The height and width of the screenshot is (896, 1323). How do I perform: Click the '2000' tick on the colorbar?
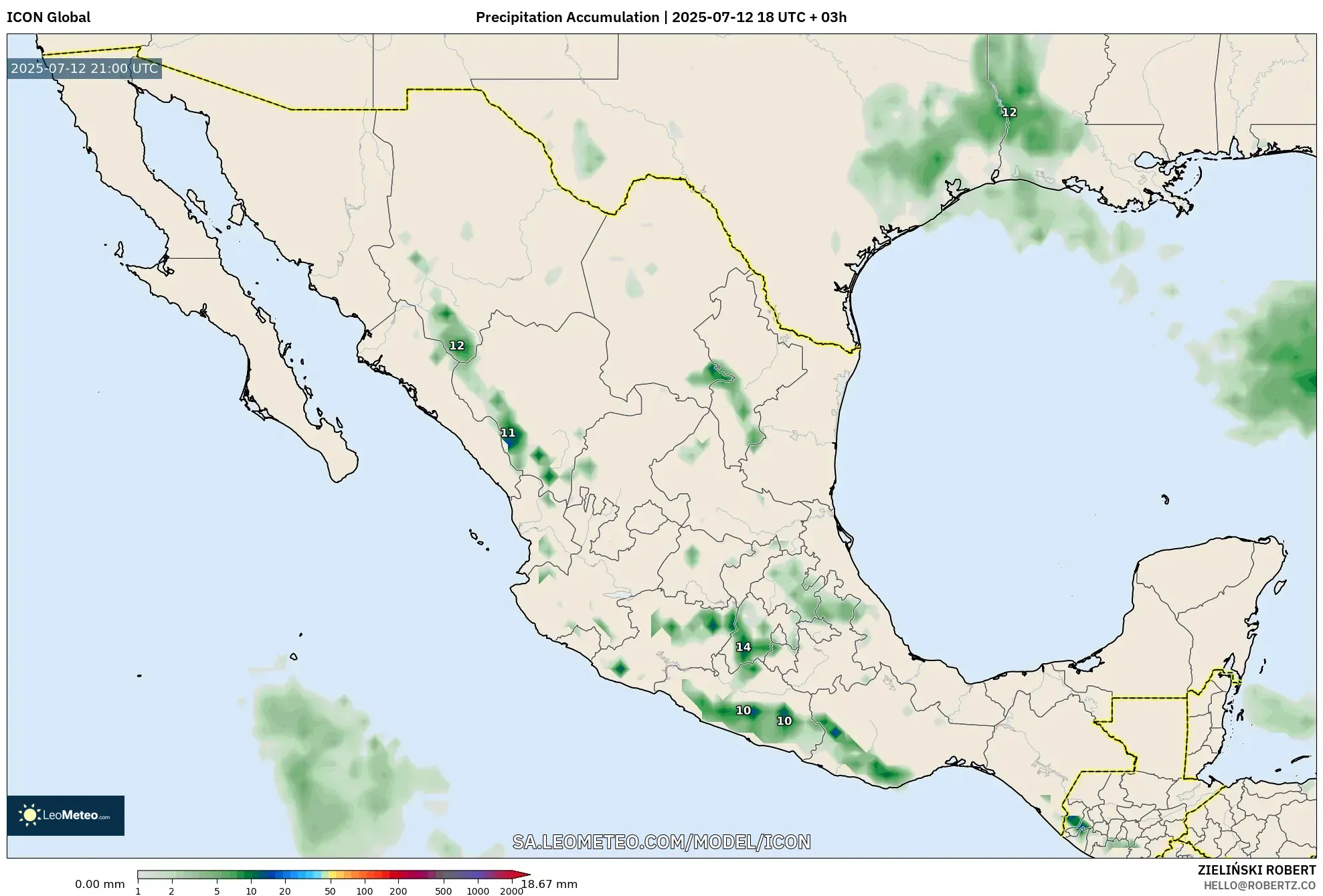(x=512, y=891)
